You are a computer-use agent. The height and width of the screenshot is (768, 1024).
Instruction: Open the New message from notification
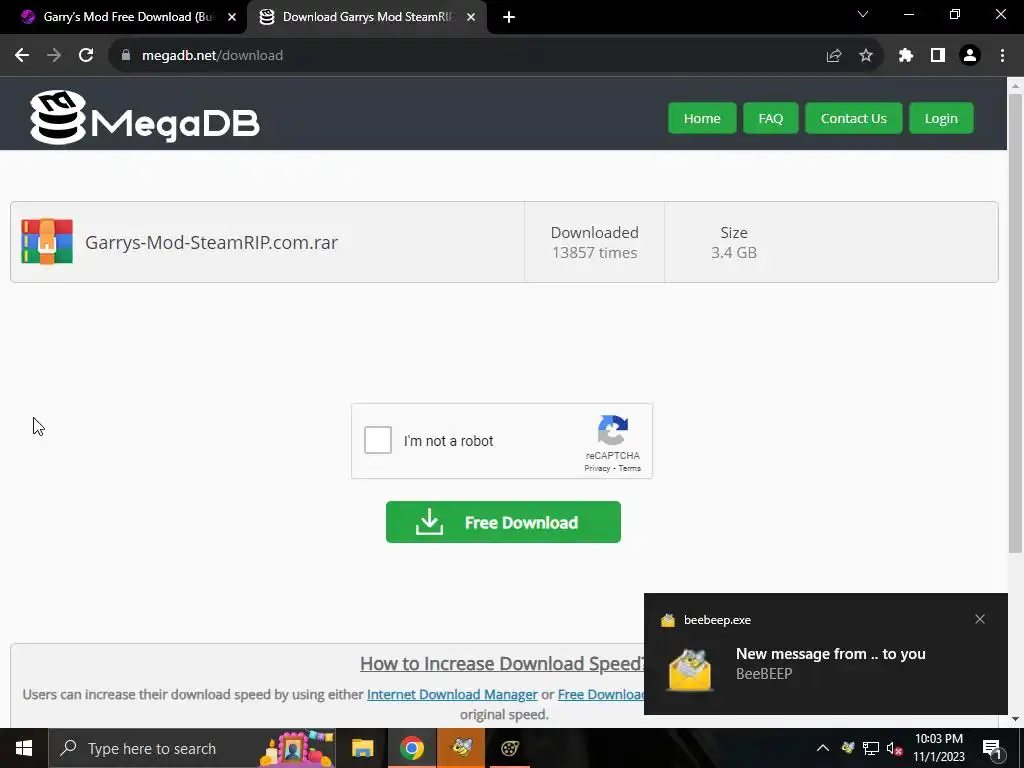click(x=830, y=654)
